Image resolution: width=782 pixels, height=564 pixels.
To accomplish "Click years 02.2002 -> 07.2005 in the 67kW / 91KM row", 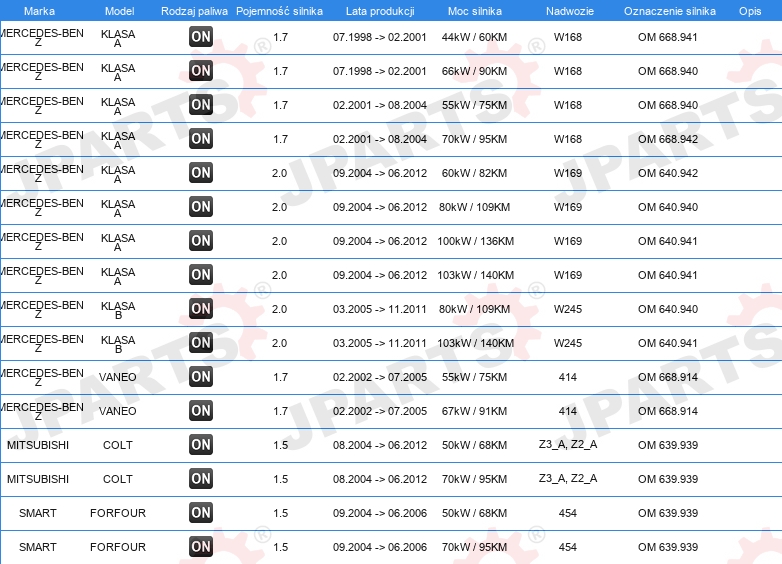I will point(380,411).
